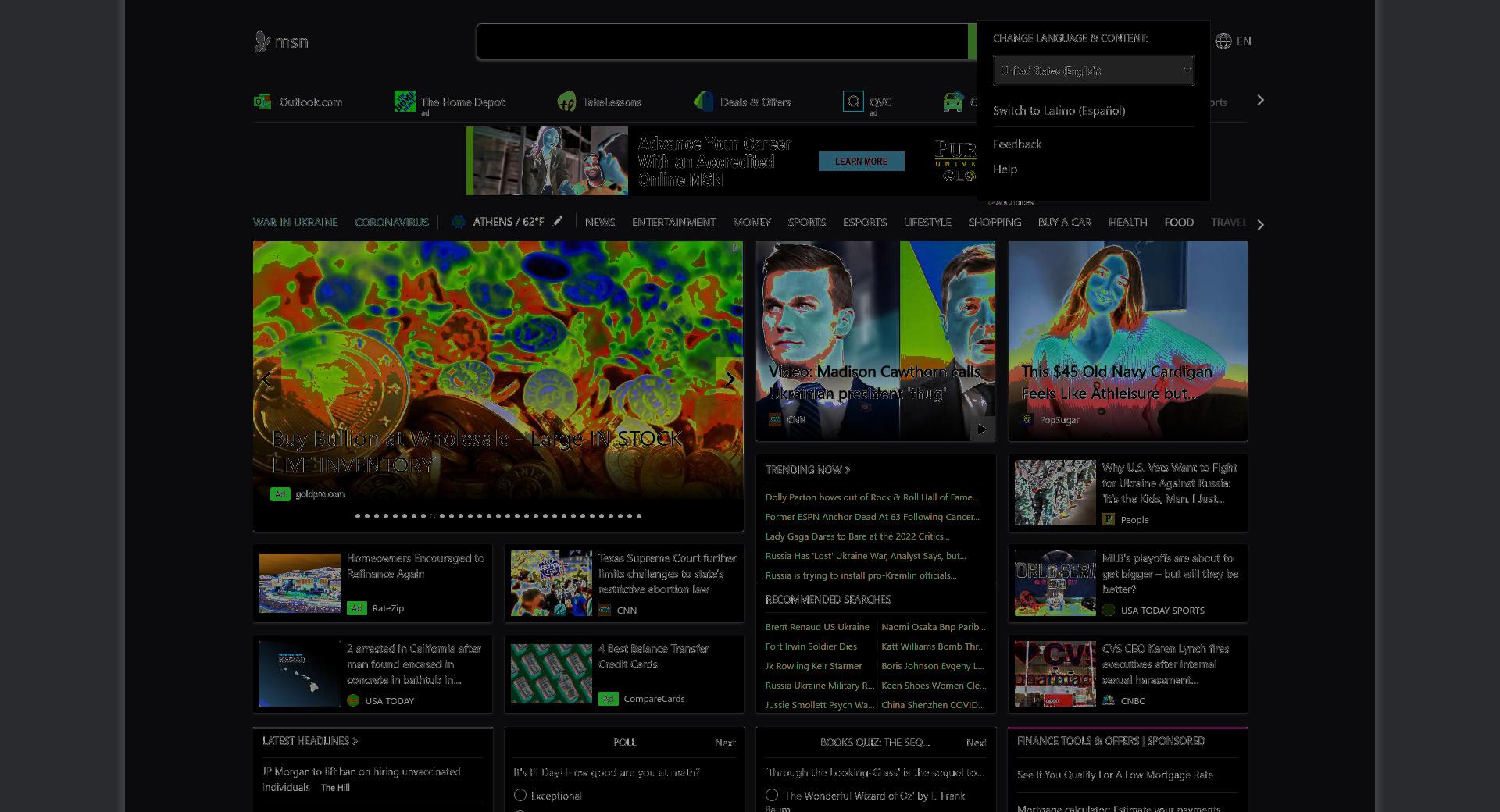The image size is (1500, 812).
Task: Open the Money tab
Action: point(752,222)
